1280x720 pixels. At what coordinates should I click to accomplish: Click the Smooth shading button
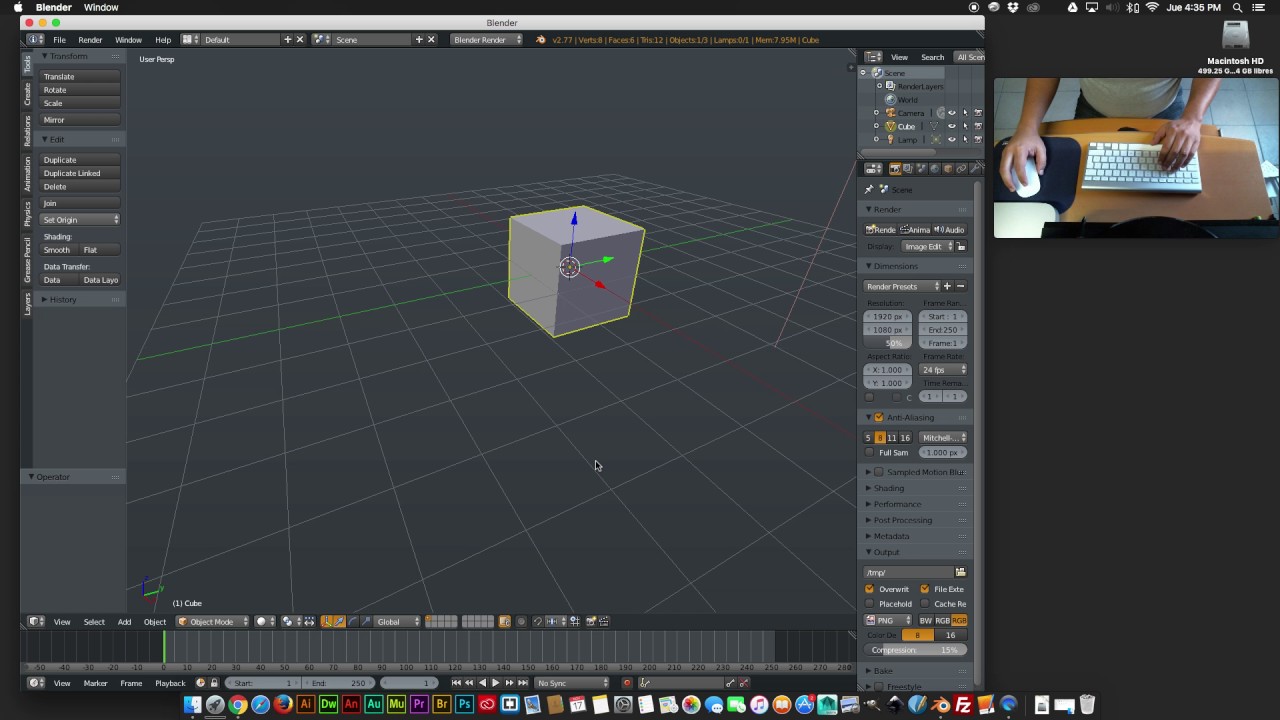pos(60,250)
